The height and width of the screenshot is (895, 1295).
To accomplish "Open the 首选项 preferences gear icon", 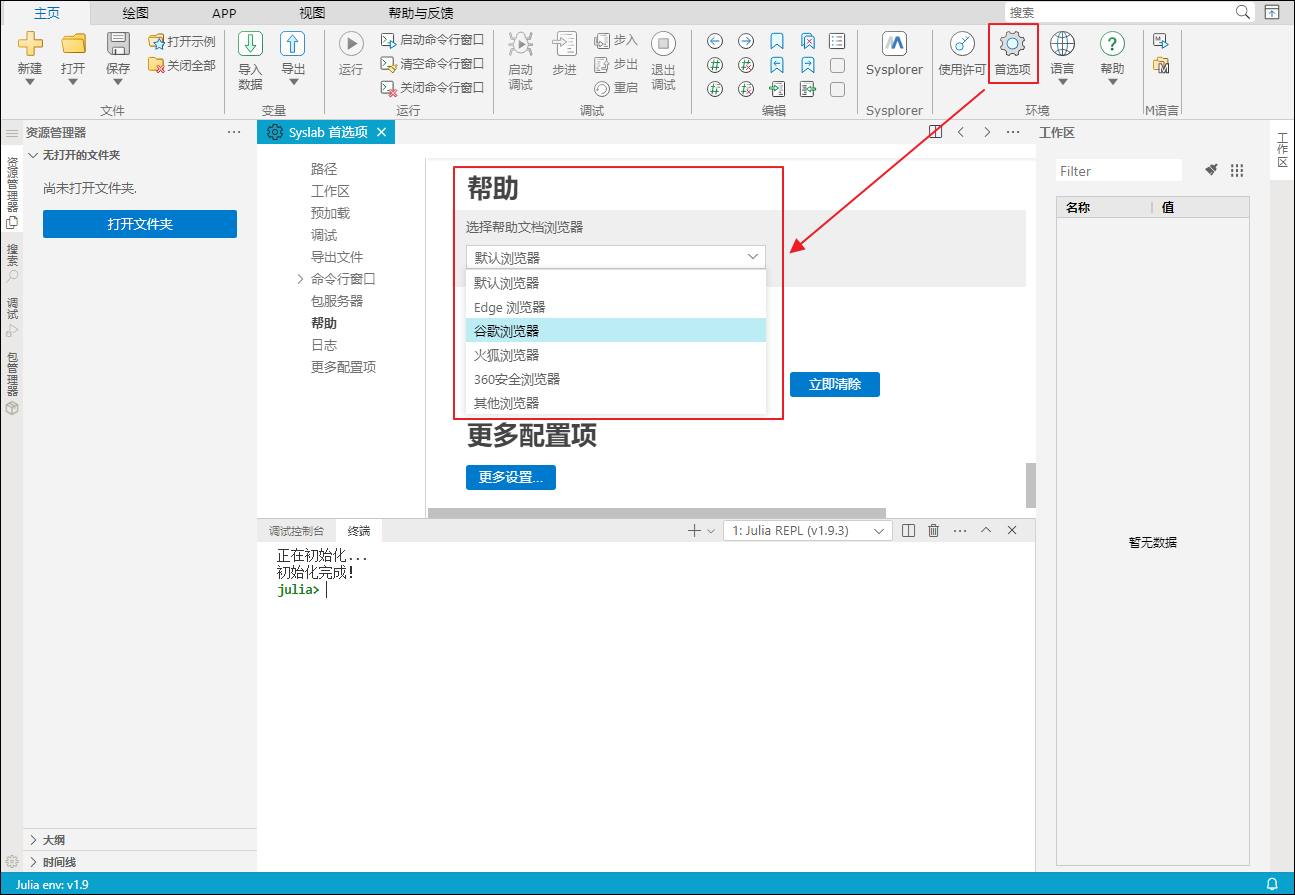I will 1012,45.
